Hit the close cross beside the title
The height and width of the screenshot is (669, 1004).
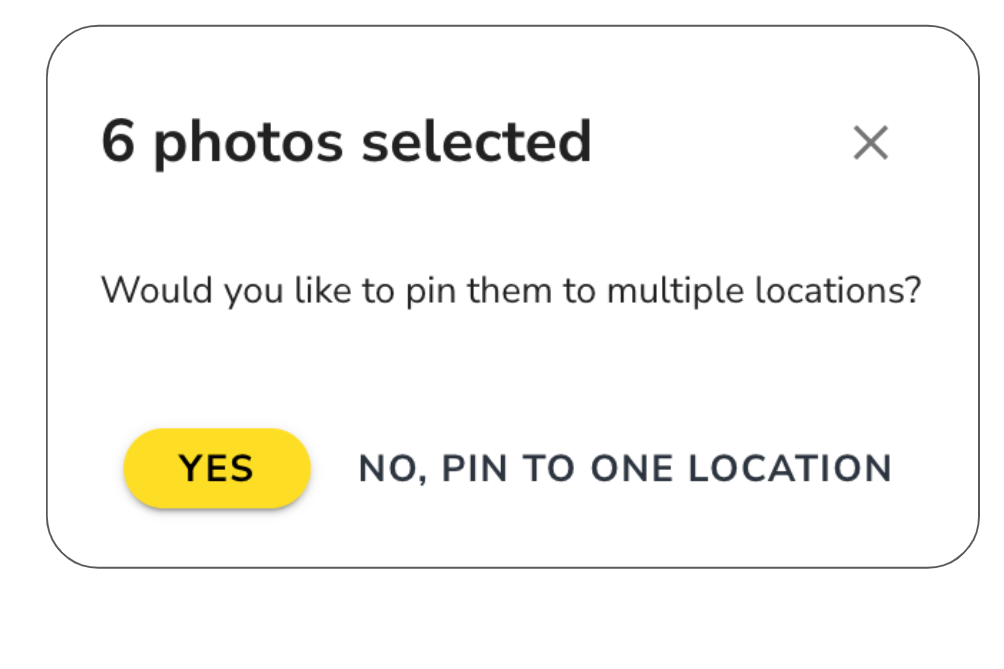coord(870,144)
